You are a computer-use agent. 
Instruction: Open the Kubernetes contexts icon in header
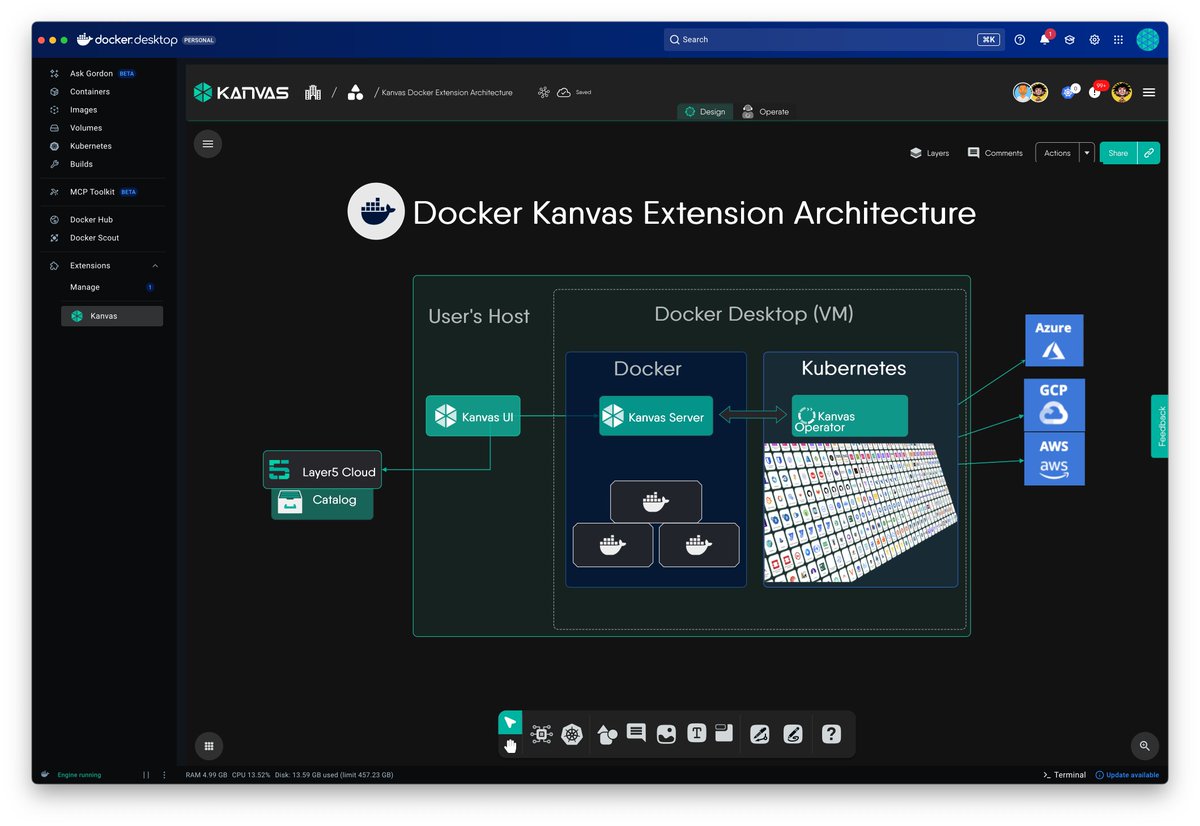point(1068,92)
